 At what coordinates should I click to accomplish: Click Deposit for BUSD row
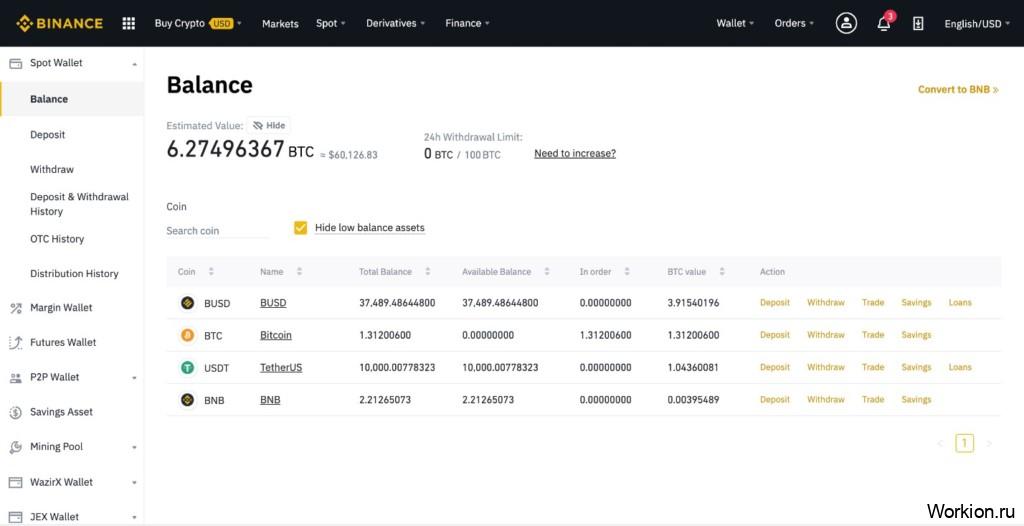(775, 303)
